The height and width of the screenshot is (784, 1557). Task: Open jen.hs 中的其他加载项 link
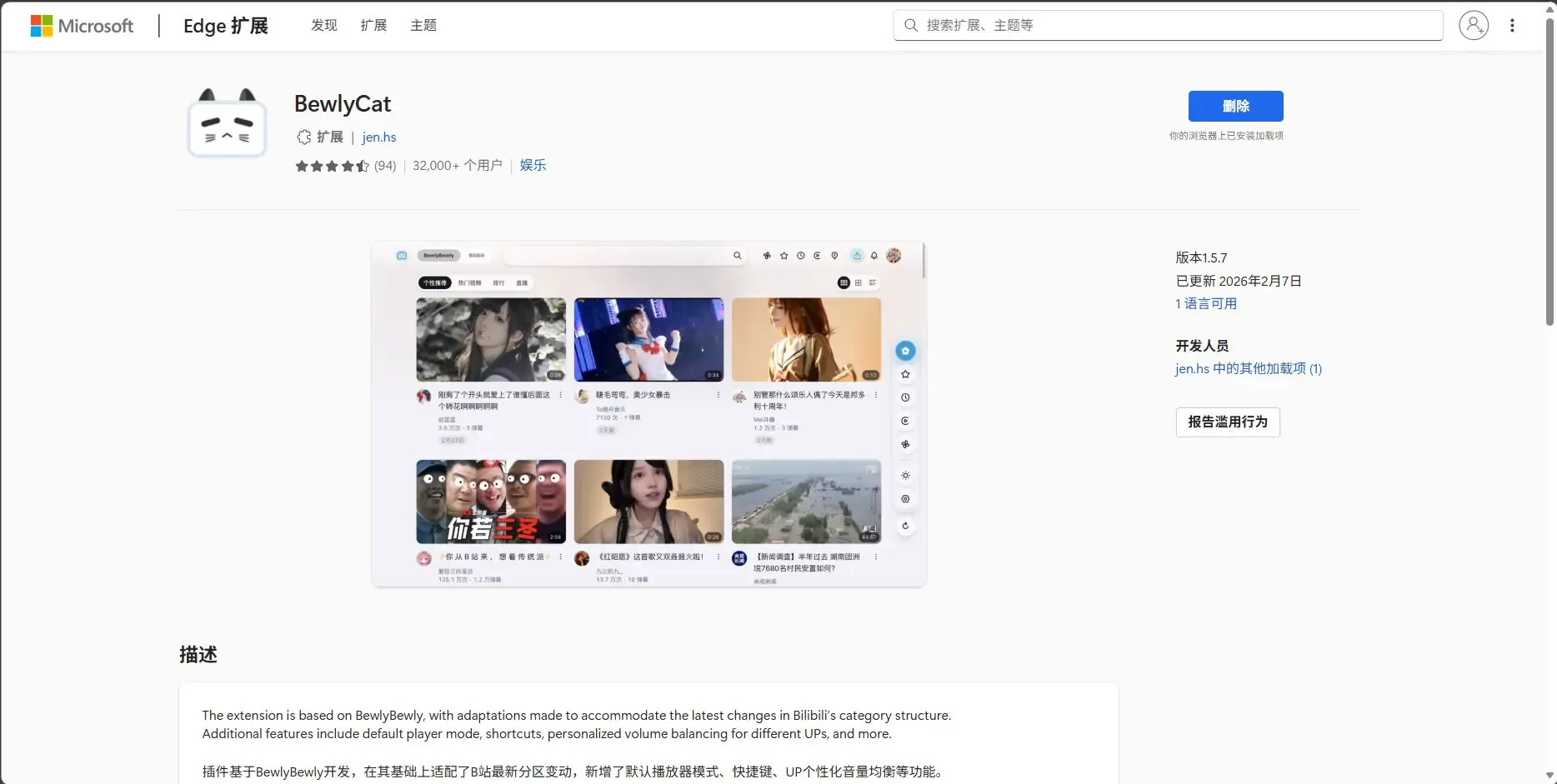tap(1248, 369)
